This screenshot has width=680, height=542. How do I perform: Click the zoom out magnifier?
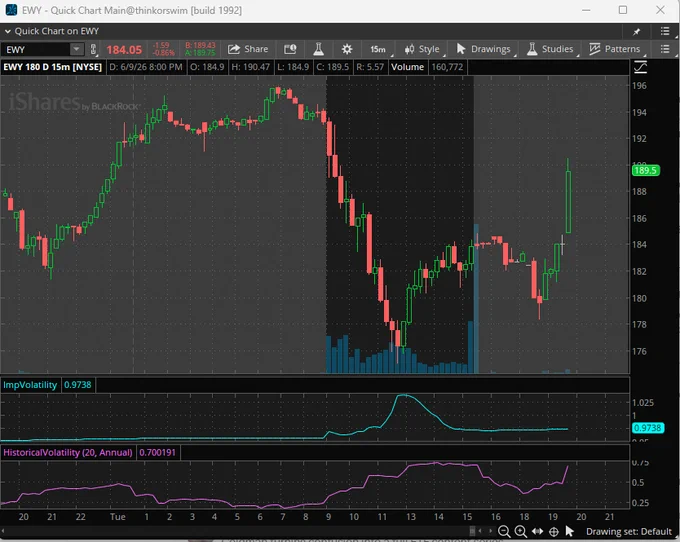504,531
